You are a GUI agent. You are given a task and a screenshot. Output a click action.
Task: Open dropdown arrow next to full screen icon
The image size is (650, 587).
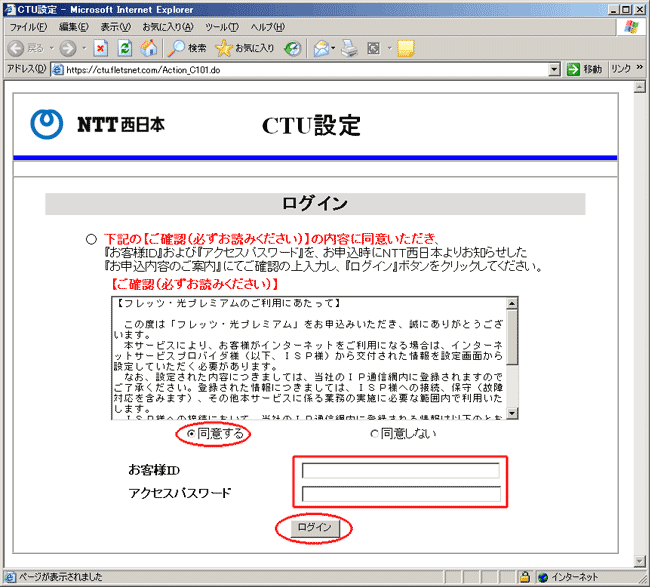(x=389, y=48)
